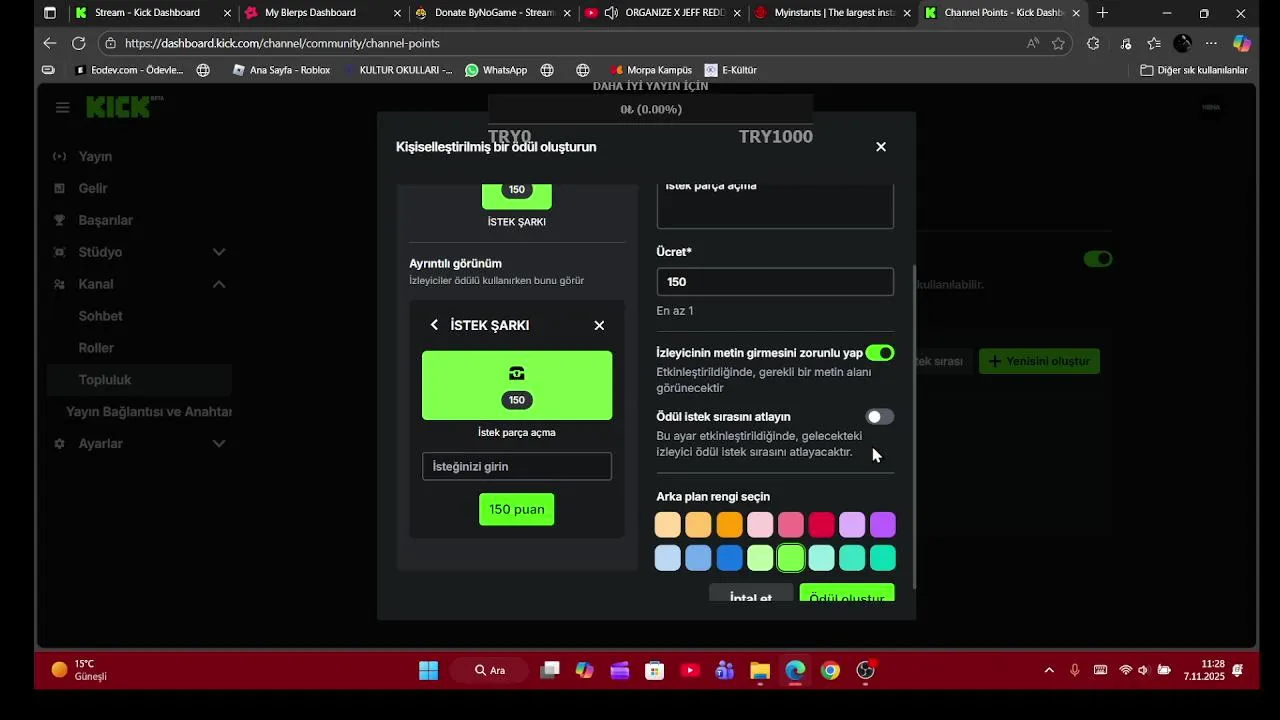Pick the dark blue background color
Image resolution: width=1280 pixels, height=720 pixels.
tap(730, 558)
